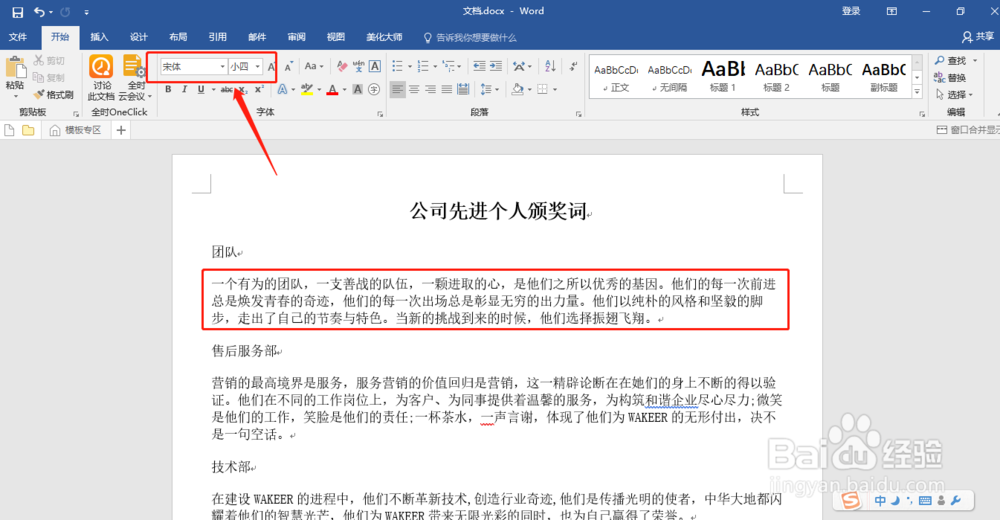The height and width of the screenshot is (520, 1000).
Task: Apply the 无间隔 no spacing style
Action: coord(670,76)
